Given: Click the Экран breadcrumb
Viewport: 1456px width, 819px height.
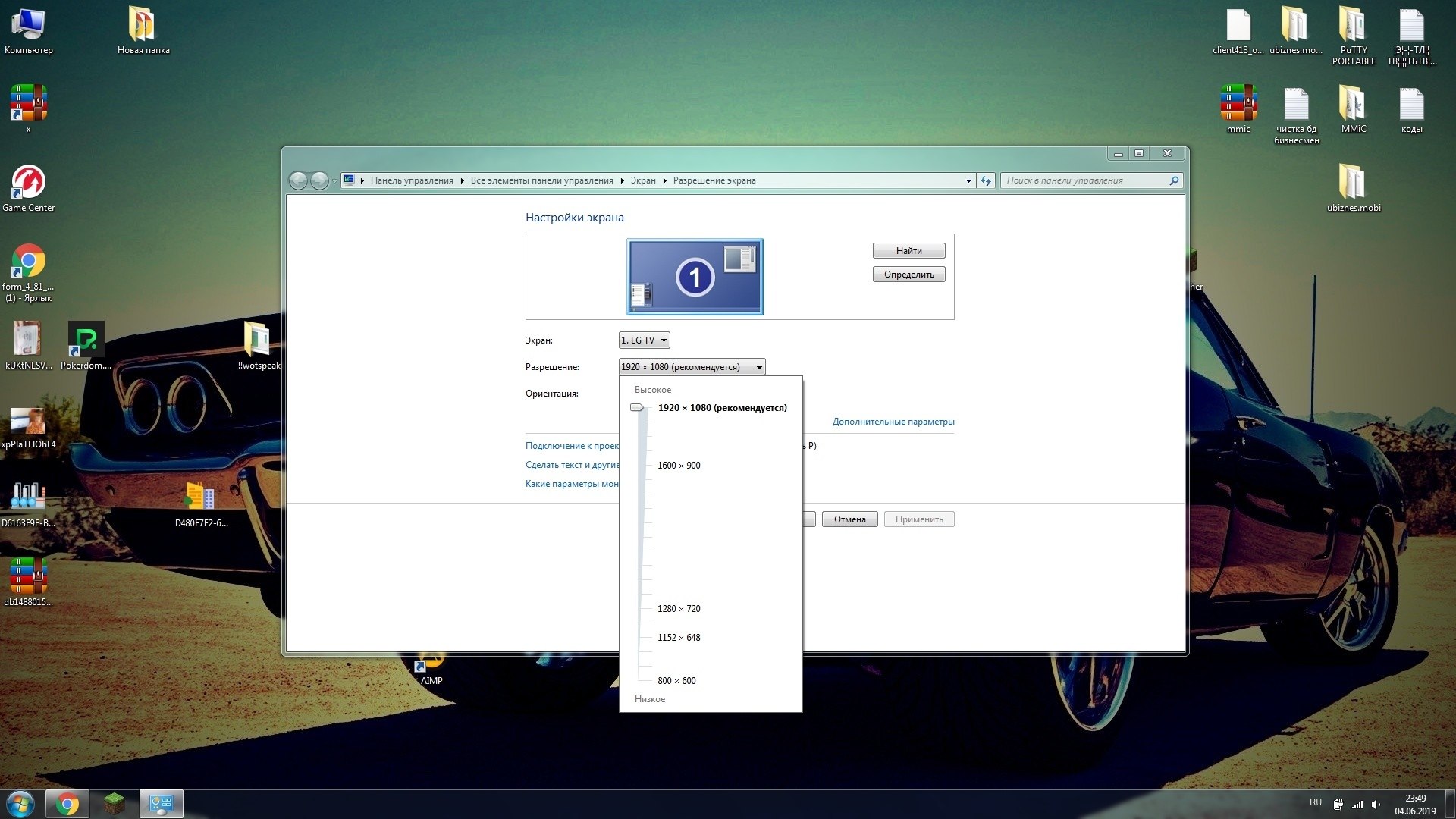Looking at the screenshot, I should coord(643,180).
